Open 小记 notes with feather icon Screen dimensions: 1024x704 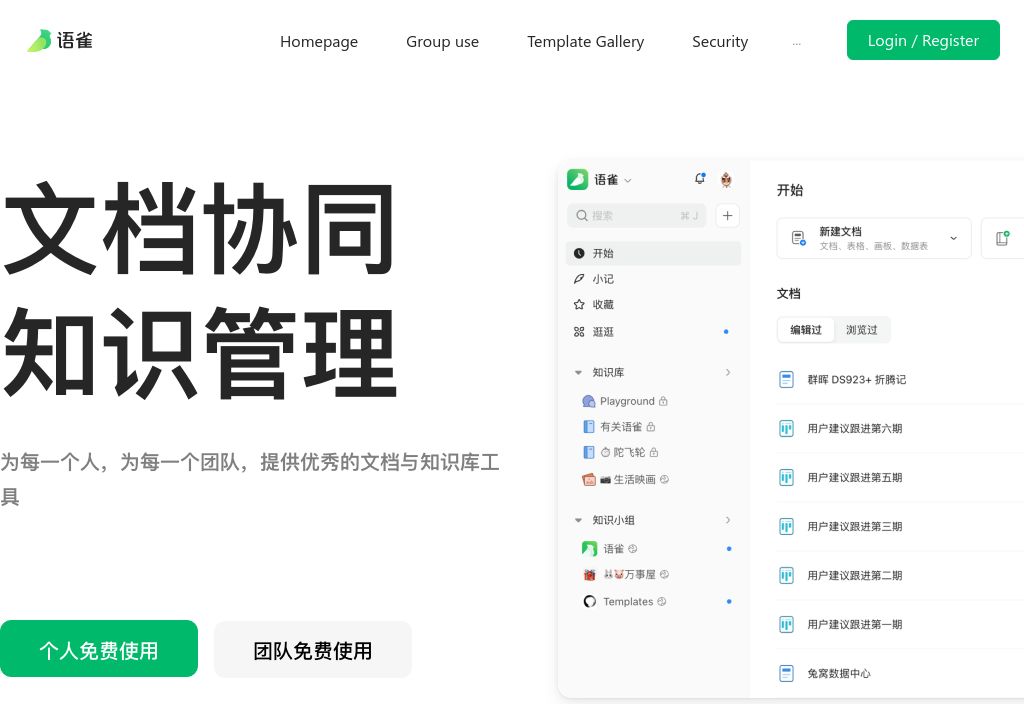click(602, 279)
